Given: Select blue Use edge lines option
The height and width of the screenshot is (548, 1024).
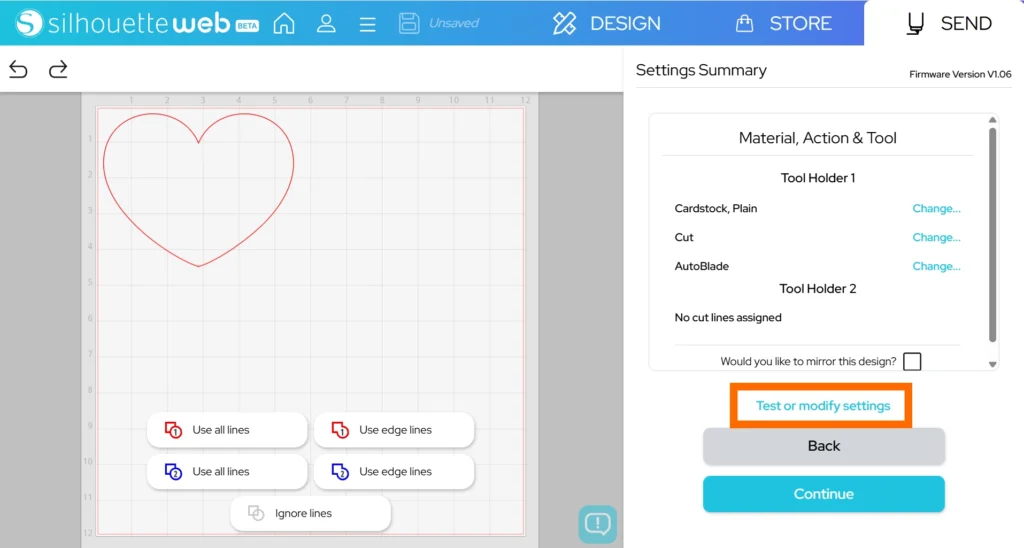Looking at the screenshot, I should point(393,472).
